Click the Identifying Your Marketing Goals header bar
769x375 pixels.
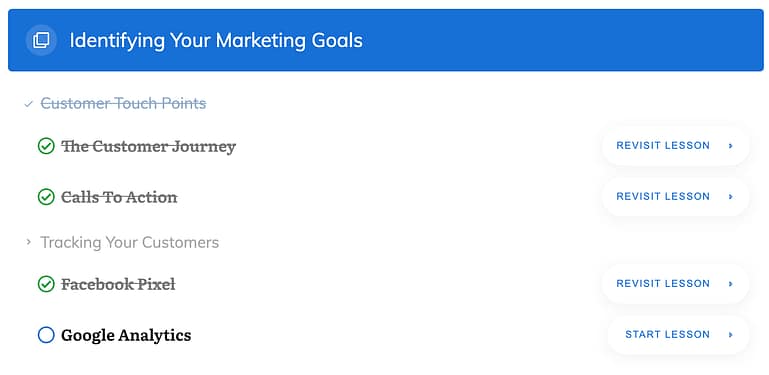(385, 40)
